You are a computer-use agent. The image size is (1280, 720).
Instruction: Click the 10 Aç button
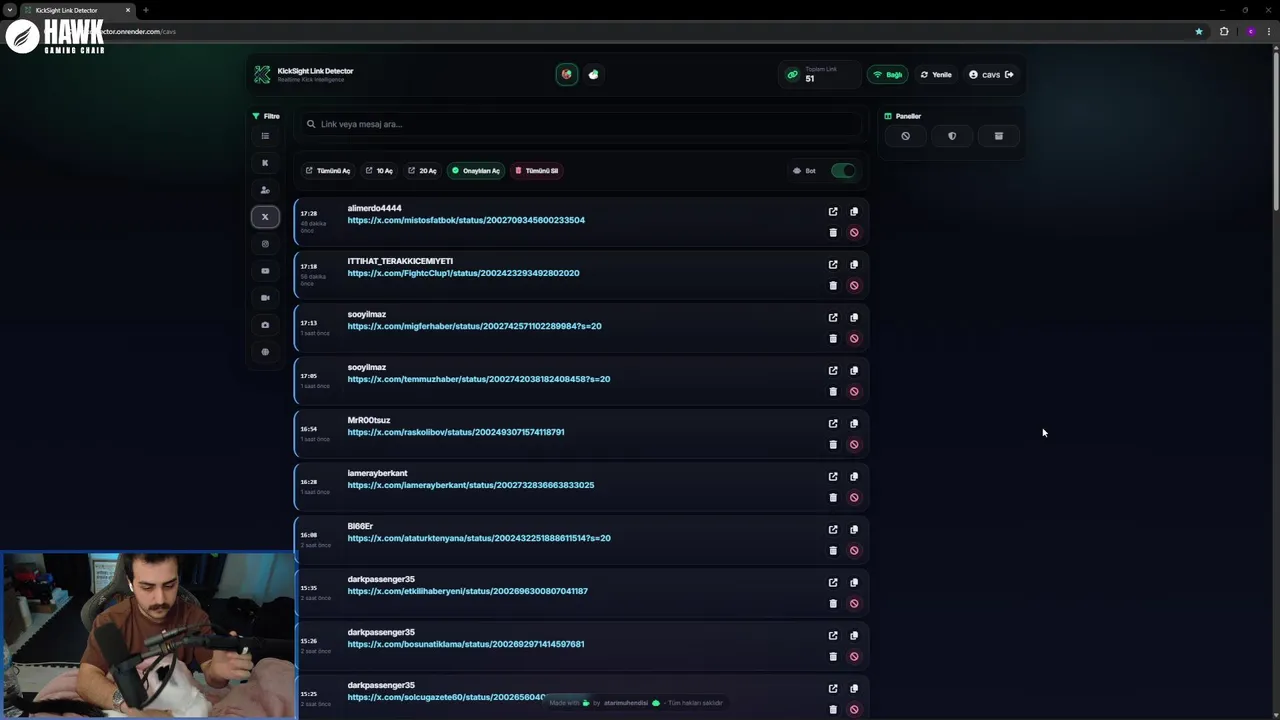(379, 171)
